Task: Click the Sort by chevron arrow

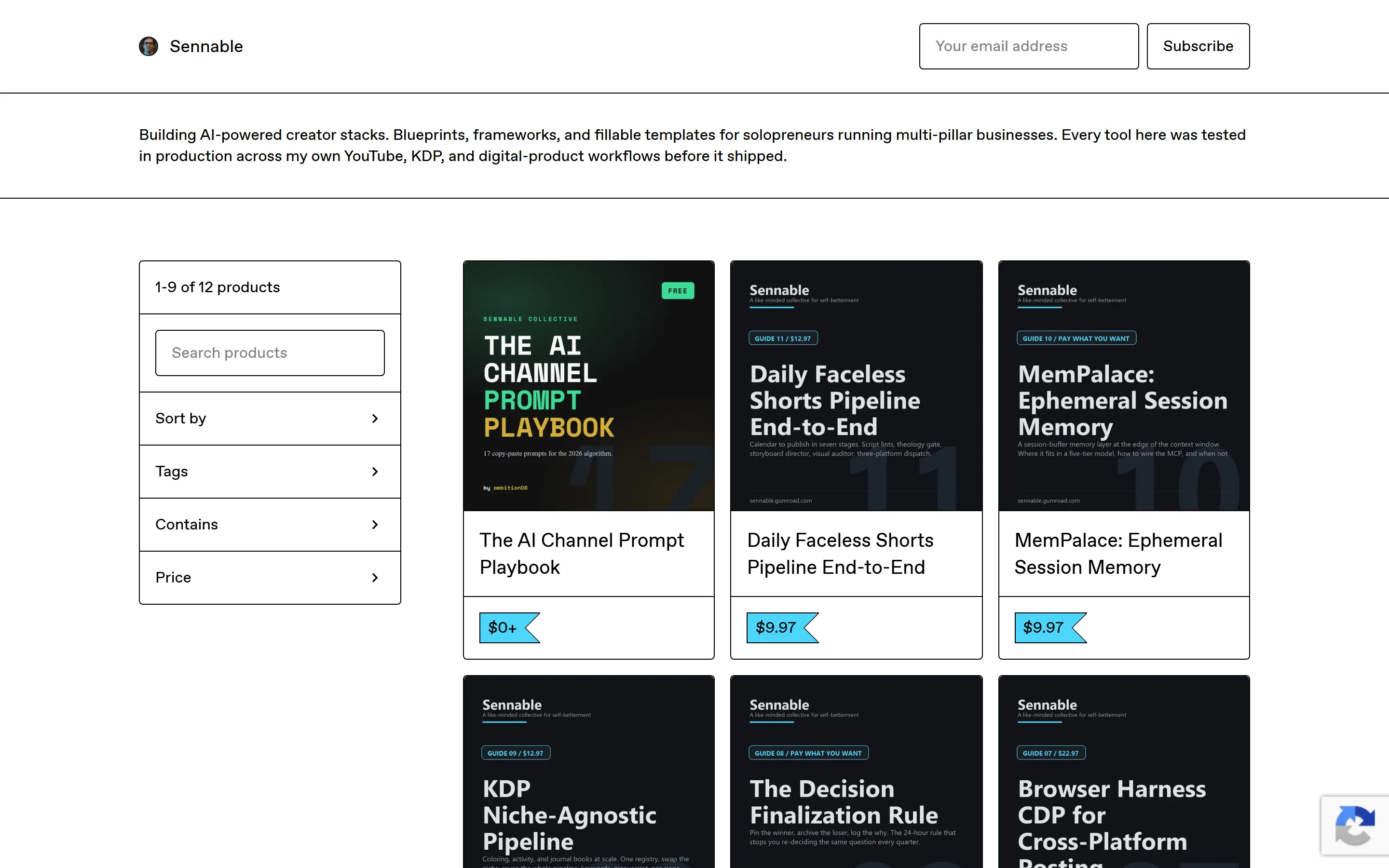Action: 375,419
